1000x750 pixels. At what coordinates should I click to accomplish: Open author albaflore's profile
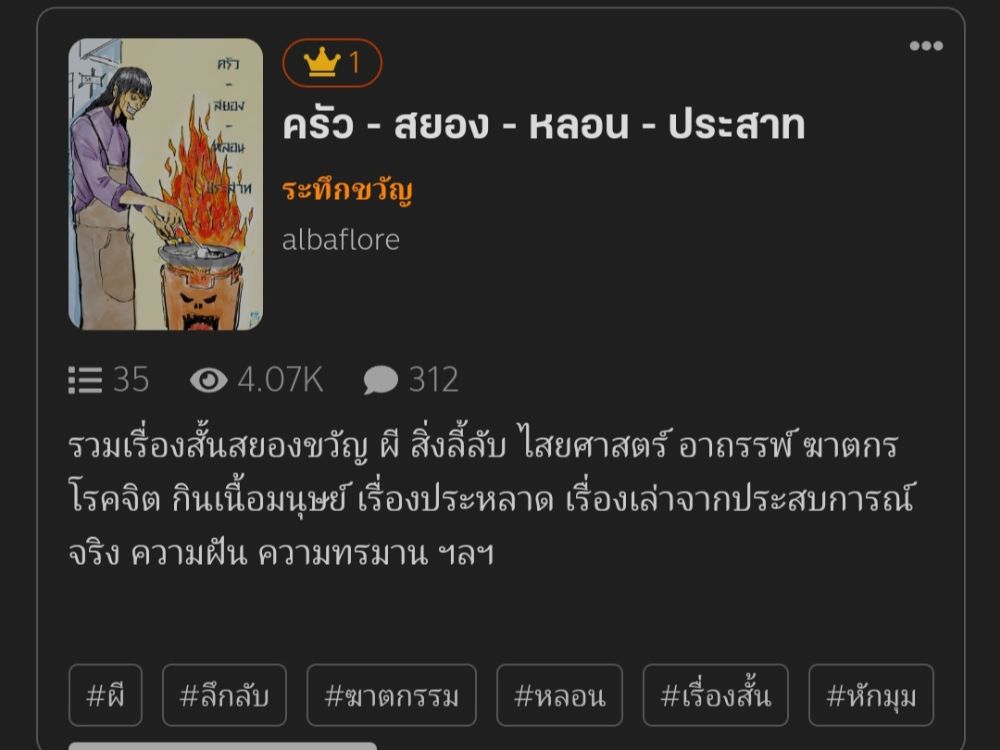(x=341, y=240)
